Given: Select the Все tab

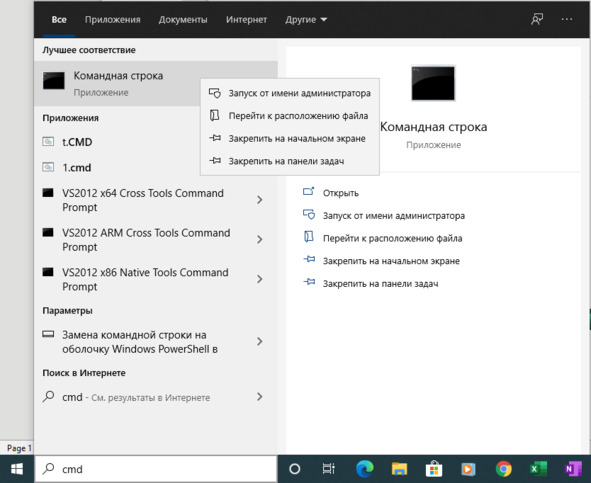Looking at the screenshot, I should coord(59,20).
